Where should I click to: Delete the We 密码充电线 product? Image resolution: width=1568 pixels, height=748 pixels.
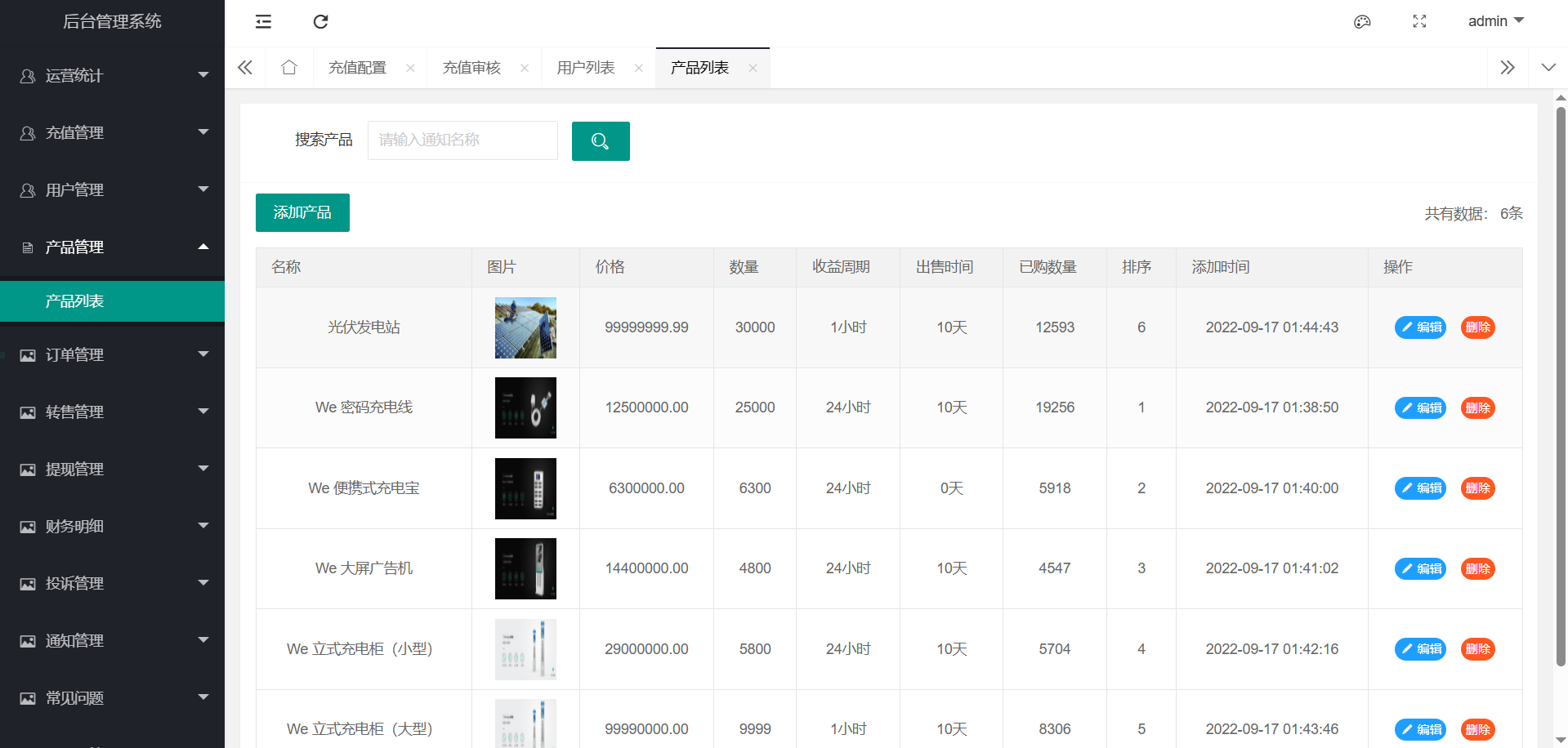(x=1477, y=408)
